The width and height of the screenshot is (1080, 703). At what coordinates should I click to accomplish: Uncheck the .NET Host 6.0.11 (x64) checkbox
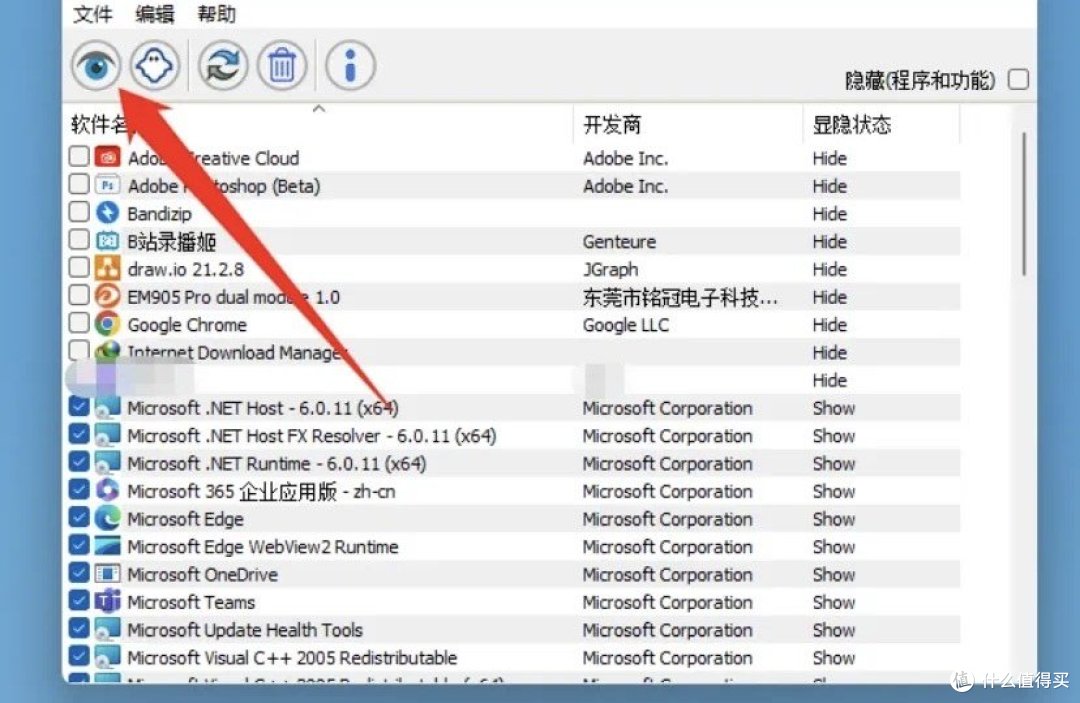click(79, 406)
